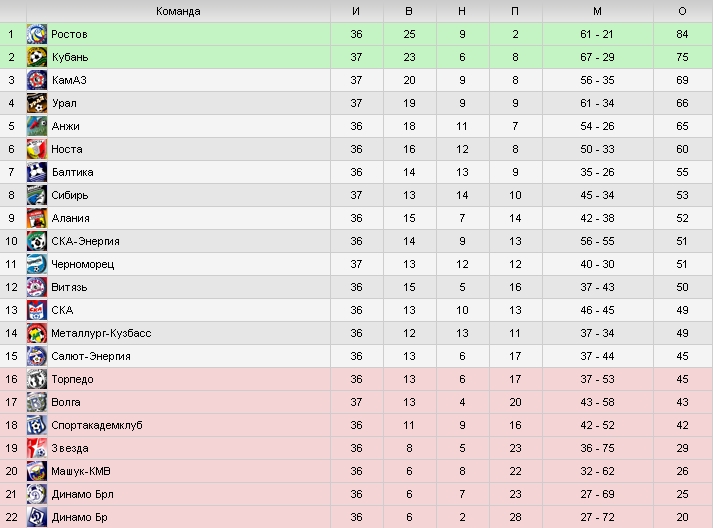Click the Носта club logo icon

tap(36, 149)
